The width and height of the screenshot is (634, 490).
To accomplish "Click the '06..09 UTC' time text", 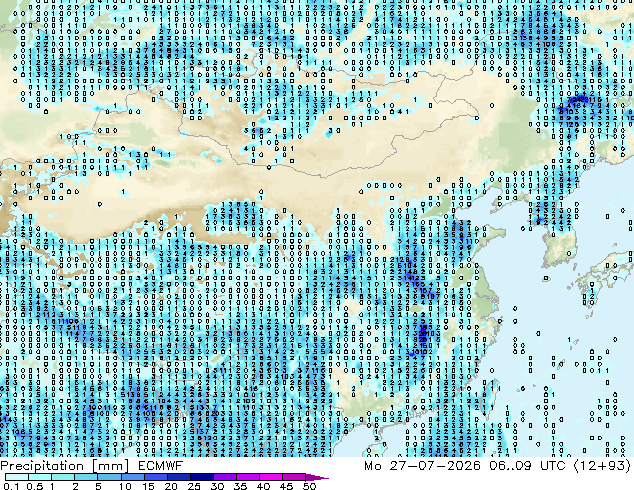I will tap(527, 466).
